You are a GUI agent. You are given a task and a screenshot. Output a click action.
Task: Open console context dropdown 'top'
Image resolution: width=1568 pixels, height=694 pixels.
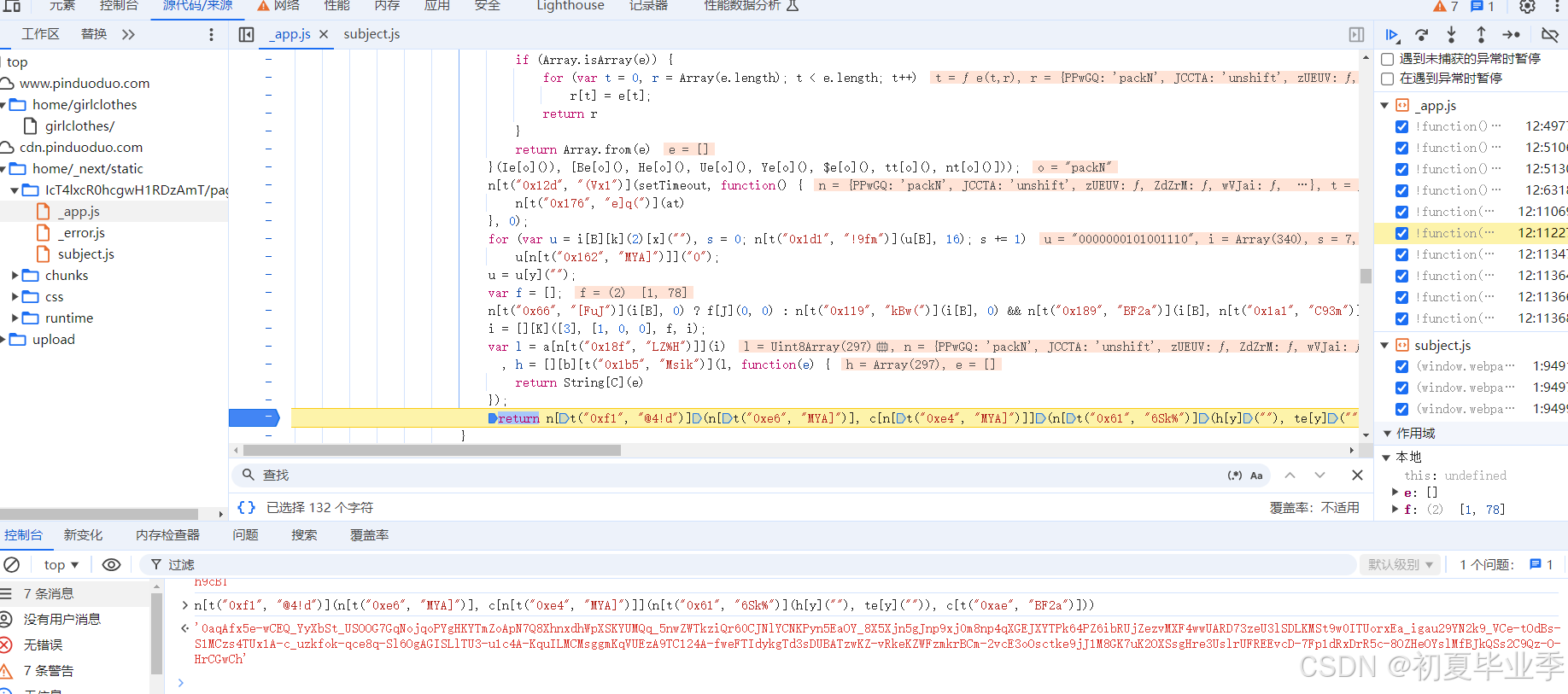click(x=61, y=565)
